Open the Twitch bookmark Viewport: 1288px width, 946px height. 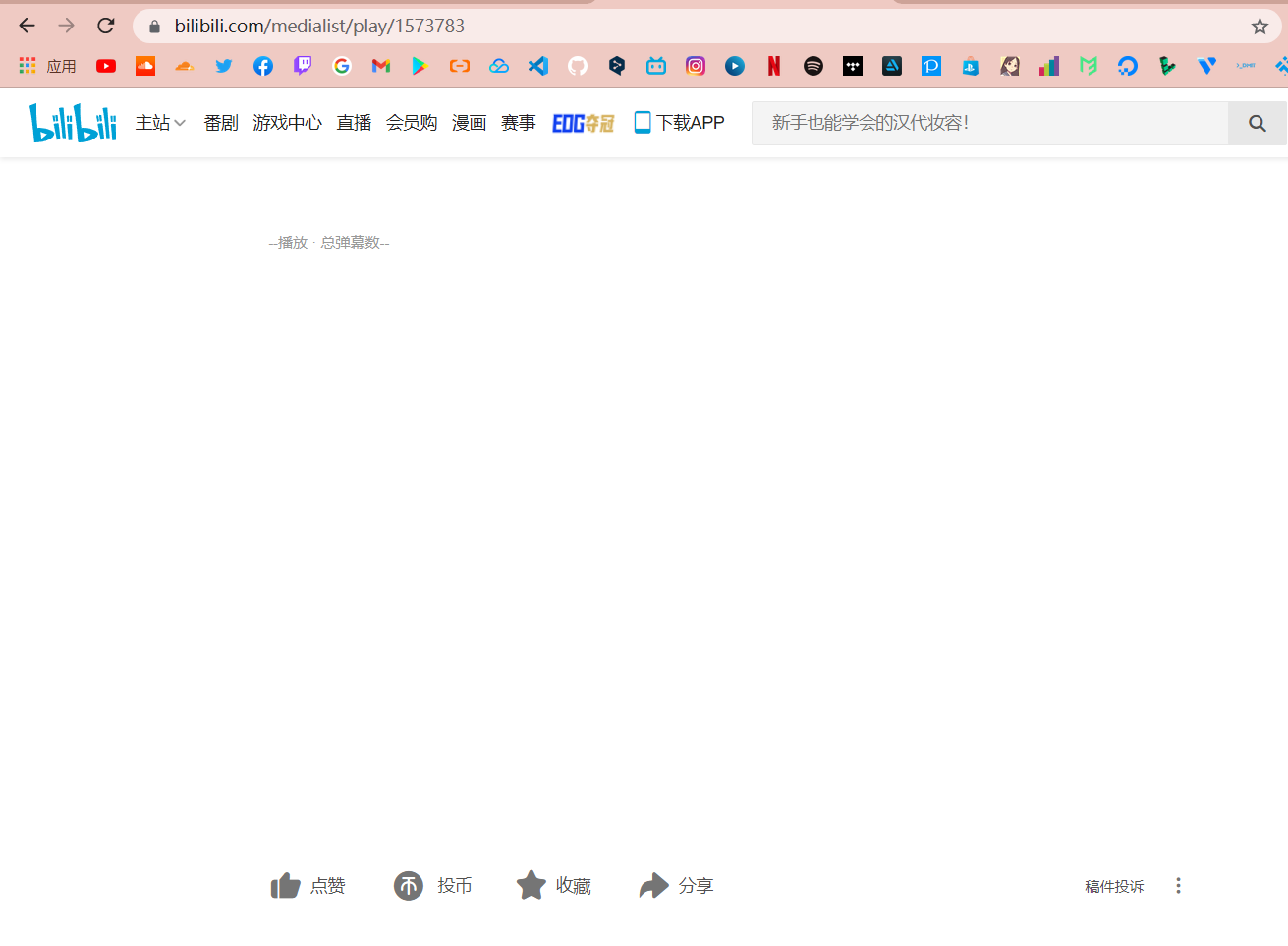click(x=303, y=66)
